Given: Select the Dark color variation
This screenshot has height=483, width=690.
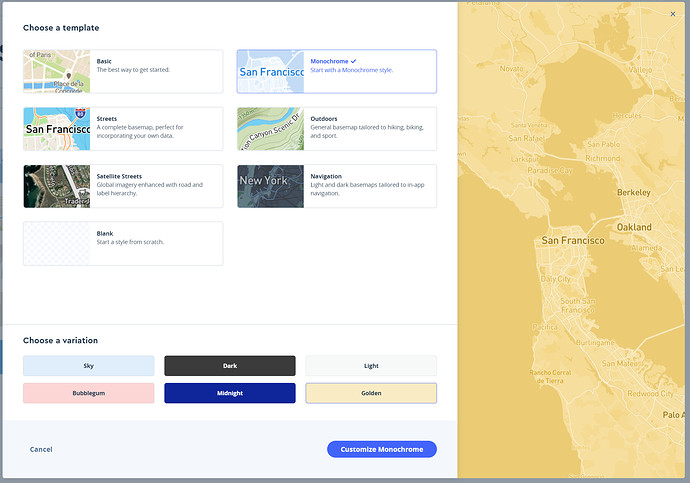Looking at the screenshot, I should pos(230,366).
